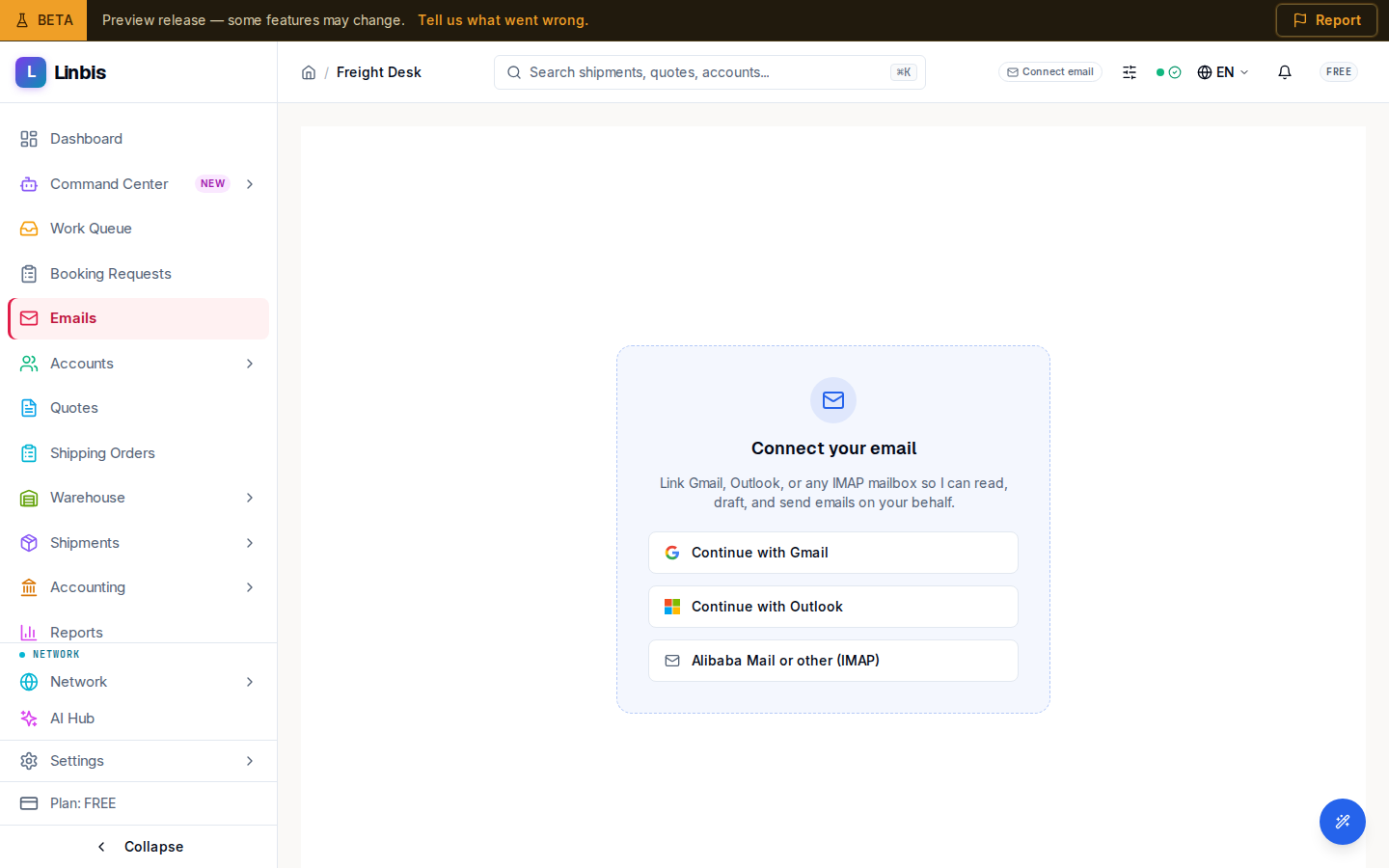Open the floating magic wand assistant button
This screenshot has width=1389, height=868.
tap(1343, 822)
